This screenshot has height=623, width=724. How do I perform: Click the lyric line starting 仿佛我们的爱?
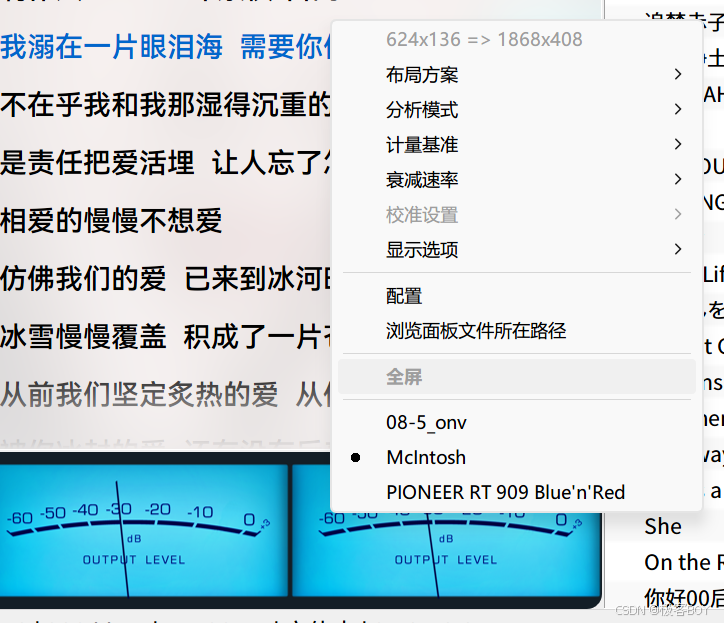tap(165, 278)
